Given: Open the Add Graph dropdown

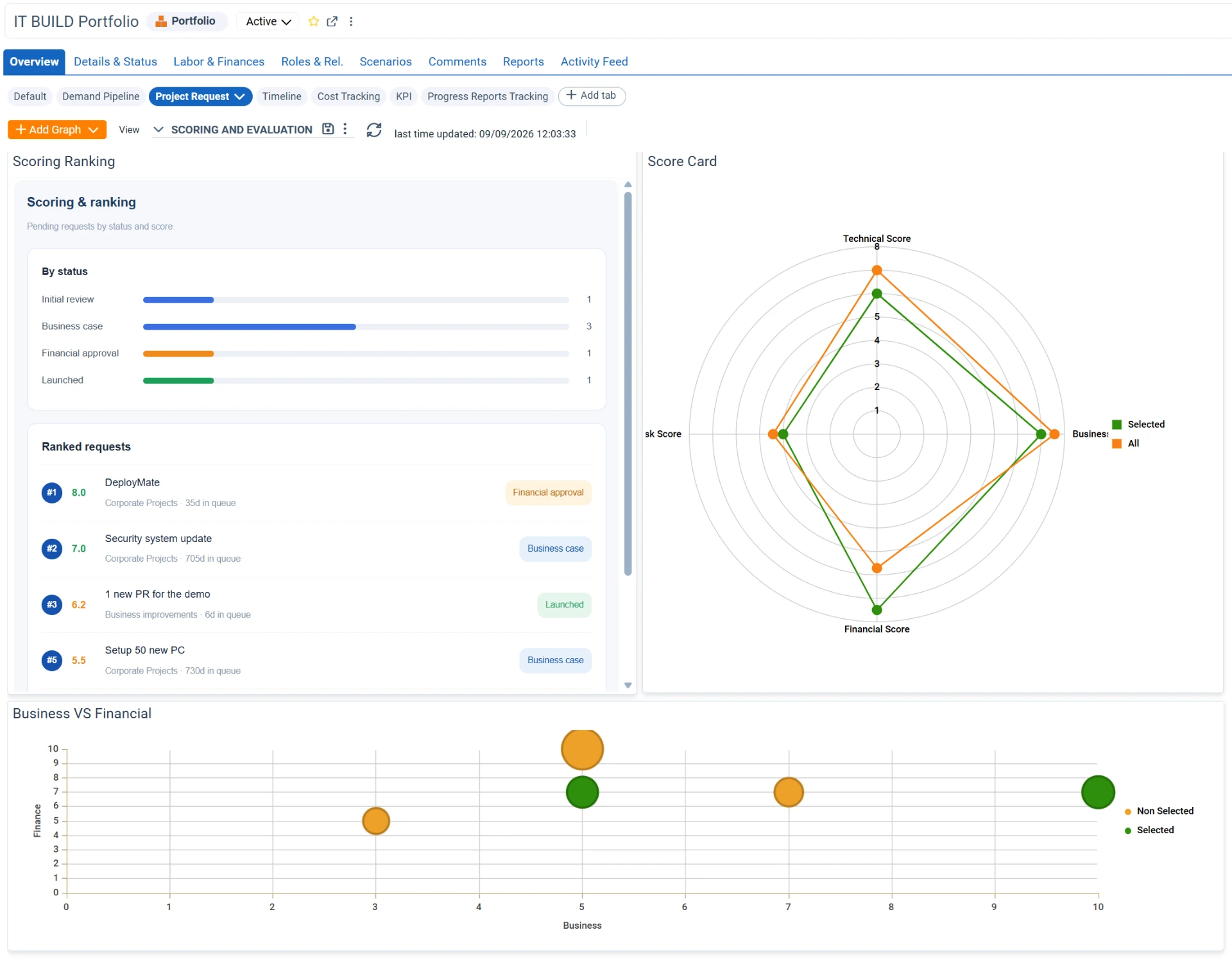Looking at the screenshot, I should pyautogui.click(x=57, y=130).
